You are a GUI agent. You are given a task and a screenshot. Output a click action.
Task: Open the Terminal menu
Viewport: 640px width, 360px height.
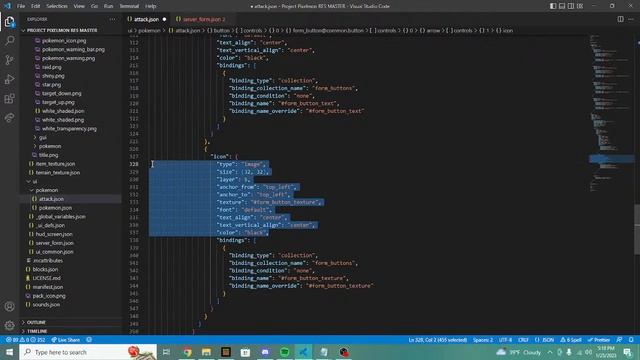tap(129, 6)
